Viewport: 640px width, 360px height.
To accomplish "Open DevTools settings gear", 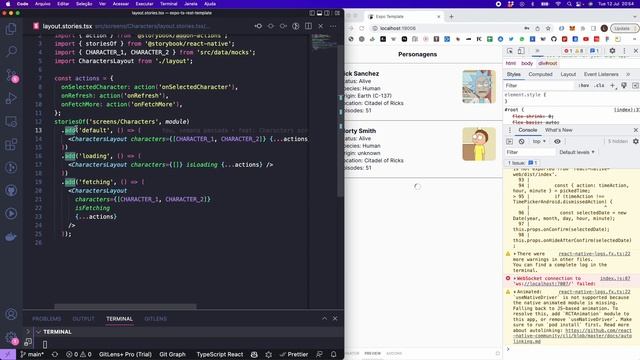I will [x=612, y=51].
